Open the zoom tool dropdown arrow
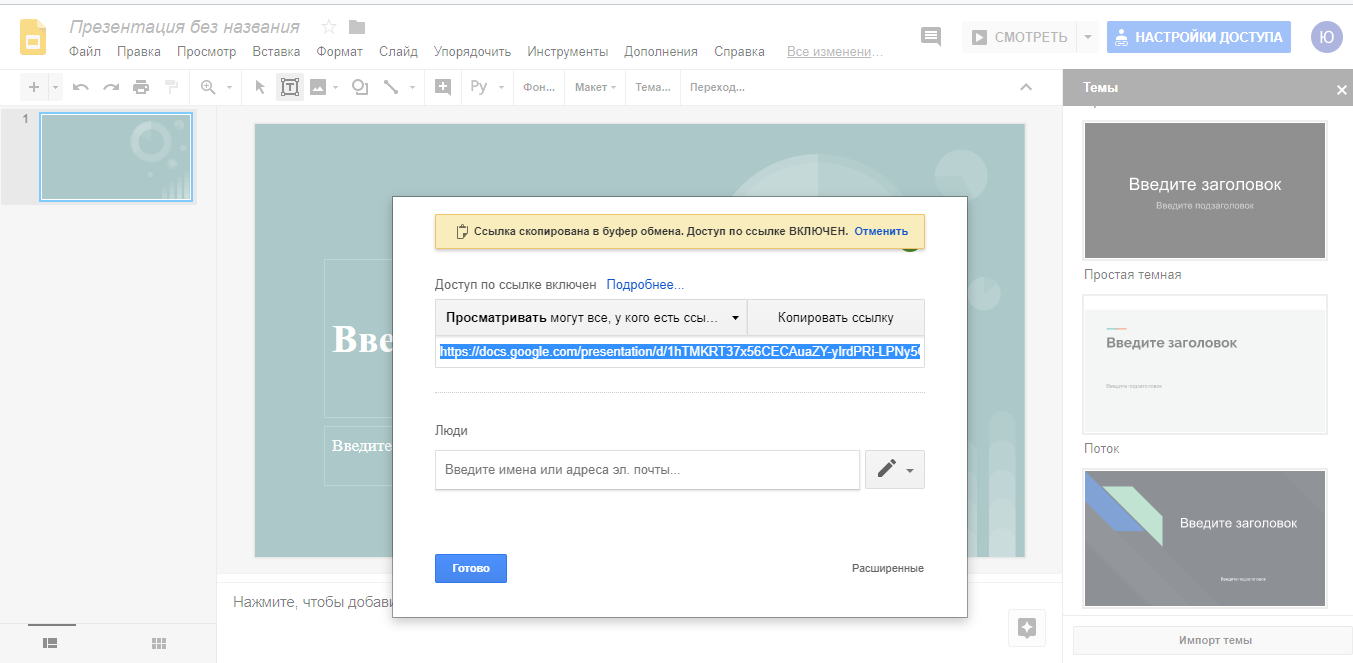1353x663 pixels. pyautogui.click(x=227, y=87)
